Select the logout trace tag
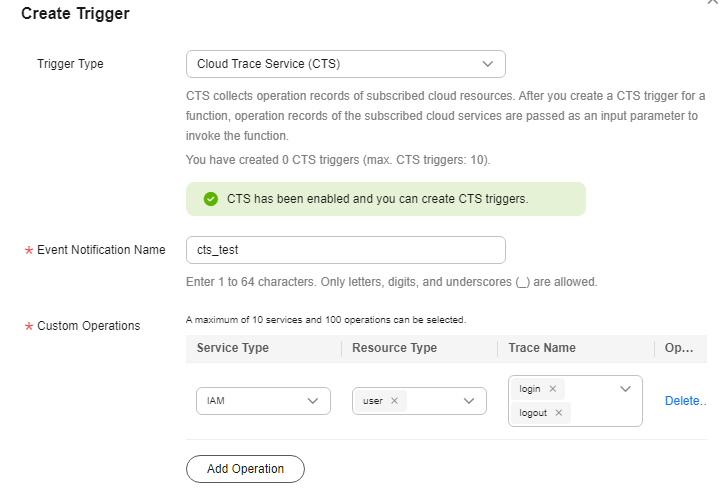Screen dimensions: 727x491 (x=533, y=413)
